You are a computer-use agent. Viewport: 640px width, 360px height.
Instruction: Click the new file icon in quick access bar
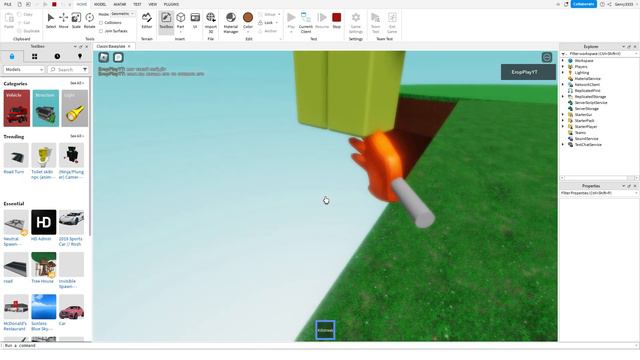[20, 4]
